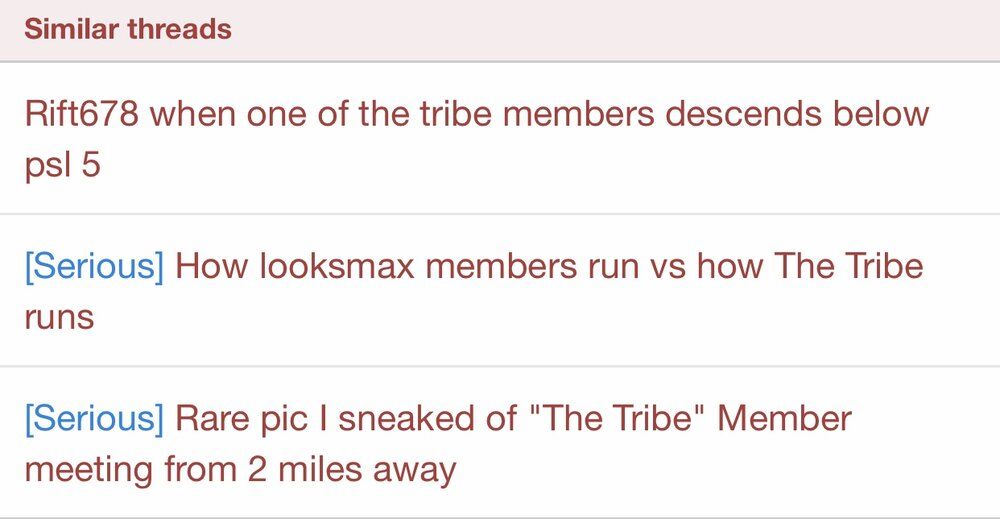Viewport: 1000px width, 519px height.
Task: Filter by the Serious prefix on Rare pic thread
Action: pyautogui.click(x=94, y=418)
